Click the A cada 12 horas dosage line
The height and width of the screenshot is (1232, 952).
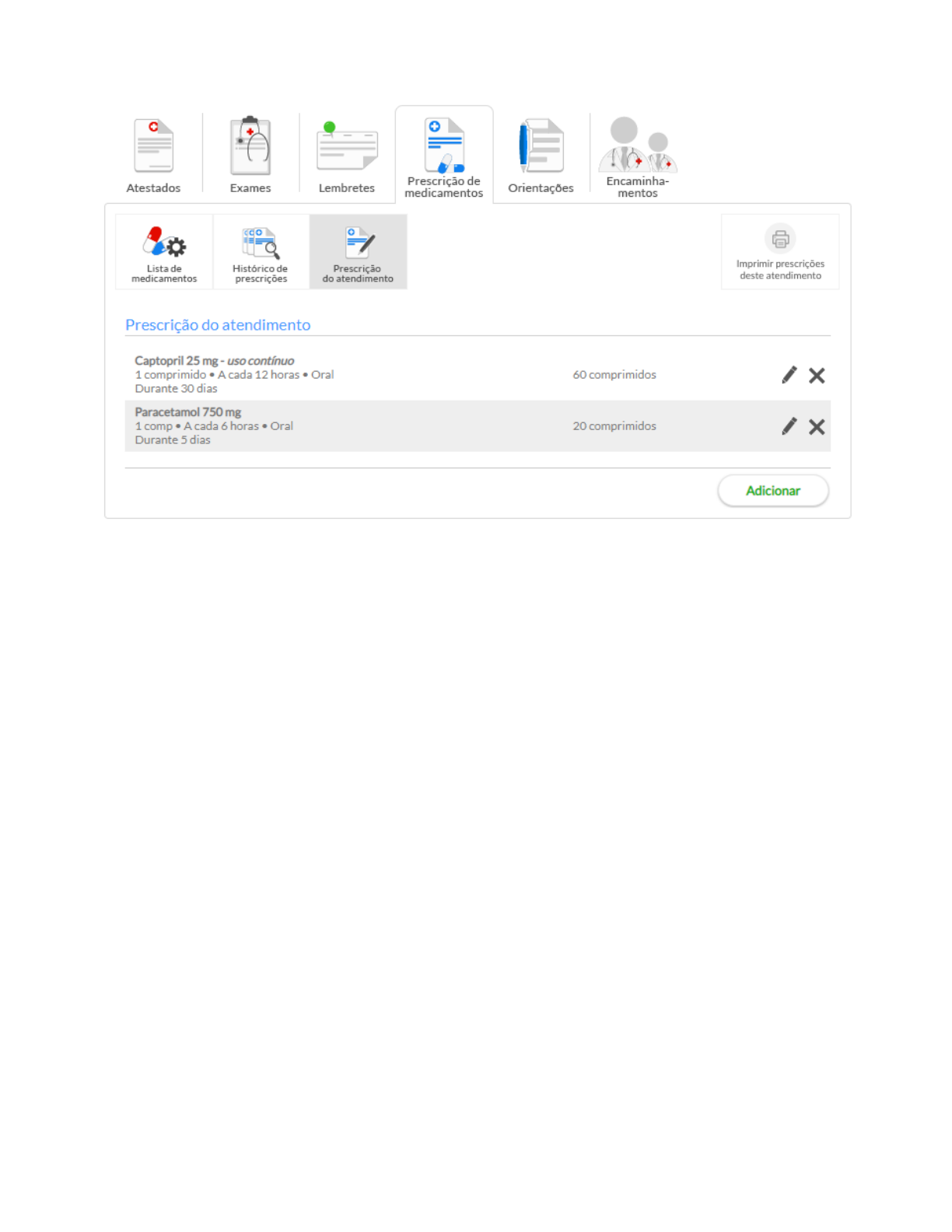tap(234, 375)
